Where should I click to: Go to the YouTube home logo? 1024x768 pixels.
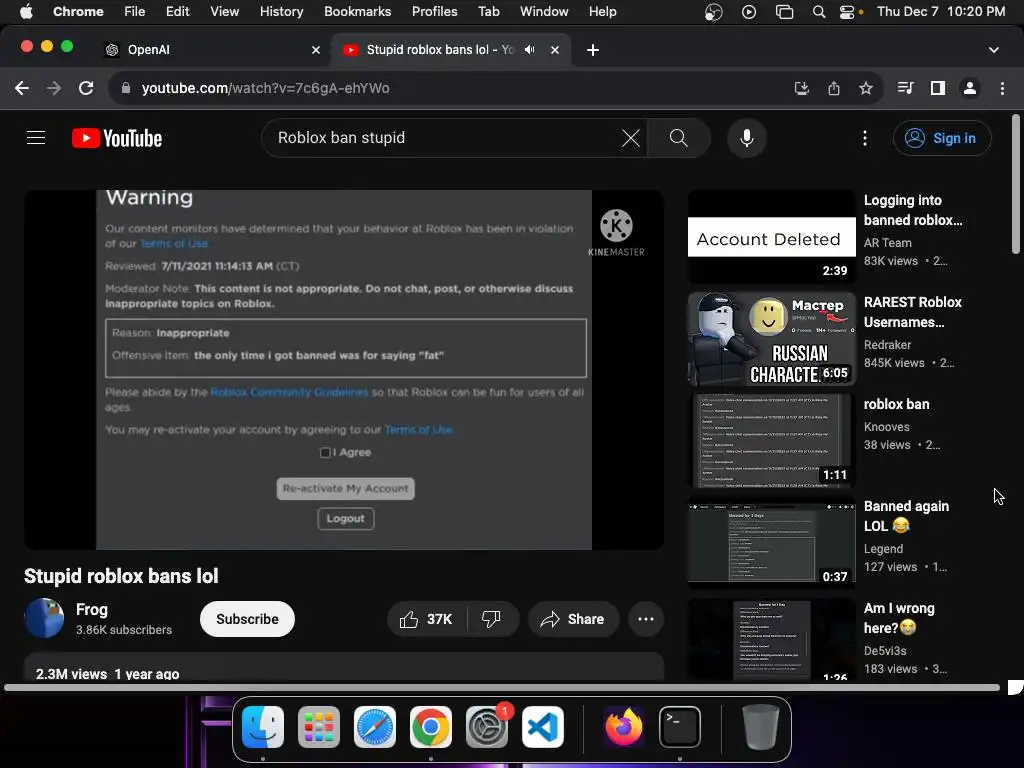click(117, 138)
